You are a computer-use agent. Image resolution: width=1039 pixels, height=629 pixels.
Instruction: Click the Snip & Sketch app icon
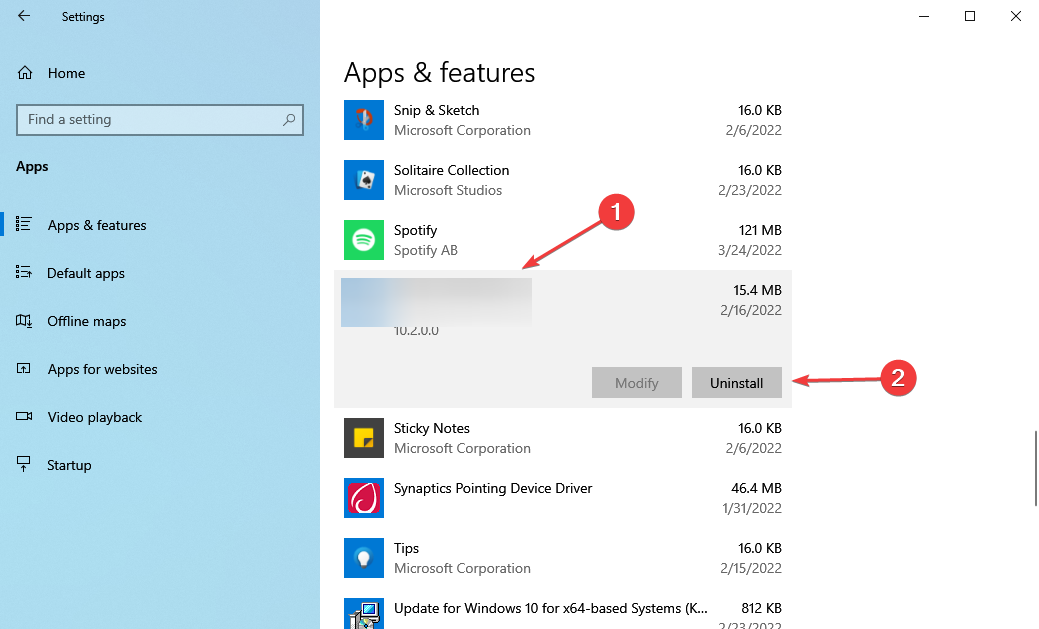[x=363, y=120]
